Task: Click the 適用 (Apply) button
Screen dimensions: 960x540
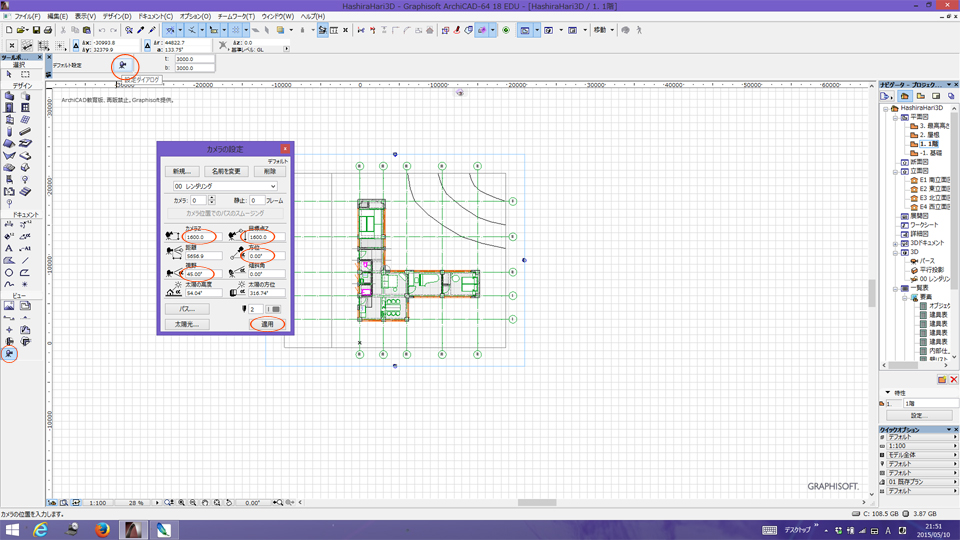Action: click(267, 324)
